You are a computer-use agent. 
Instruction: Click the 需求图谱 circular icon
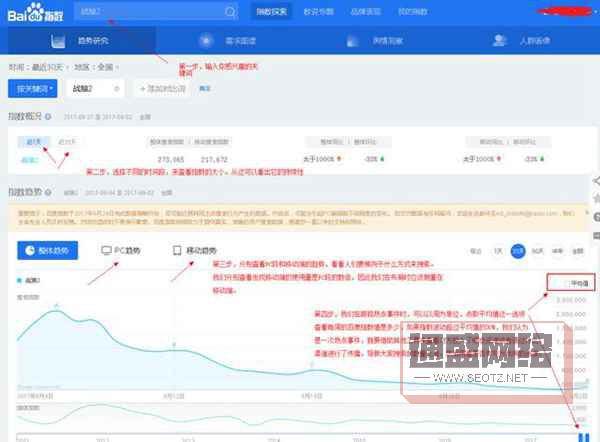coord(206,41)
